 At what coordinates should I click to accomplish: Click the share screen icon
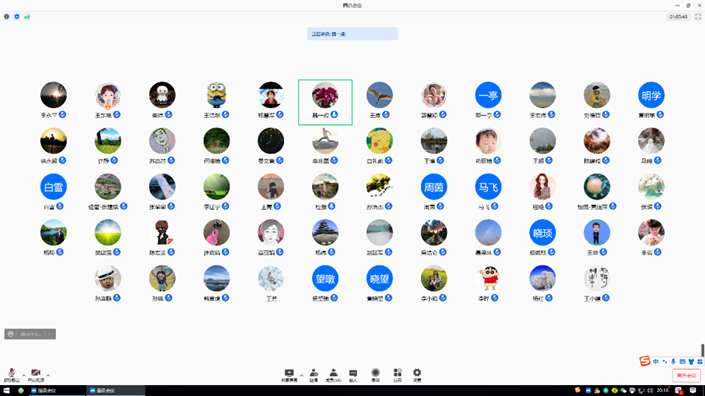[289, 373]
